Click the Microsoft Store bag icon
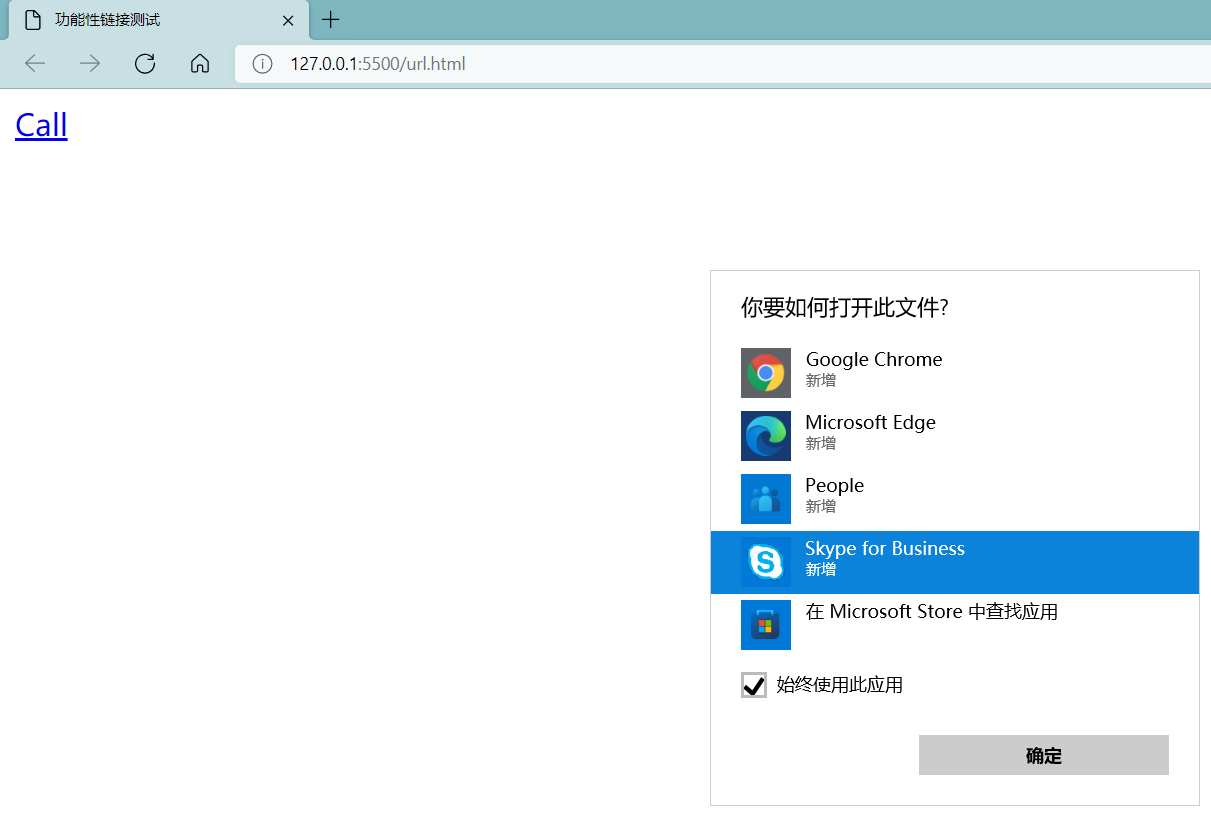The height and width of the screenshot is (814, 1211). pyautogui.click(x=766, y=625)
